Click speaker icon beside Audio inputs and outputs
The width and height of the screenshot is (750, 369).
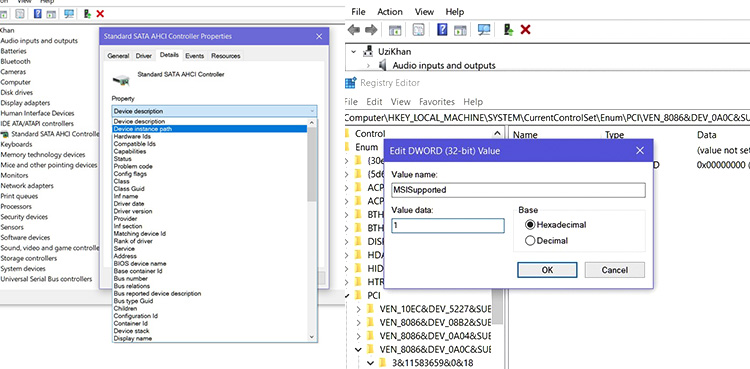coord(383,65)
